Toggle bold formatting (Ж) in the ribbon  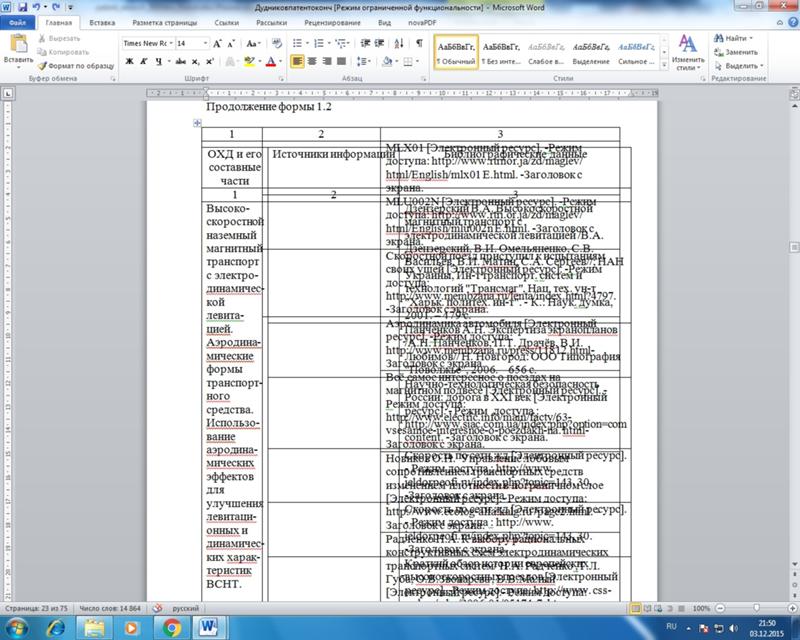(x=127, y=61)
